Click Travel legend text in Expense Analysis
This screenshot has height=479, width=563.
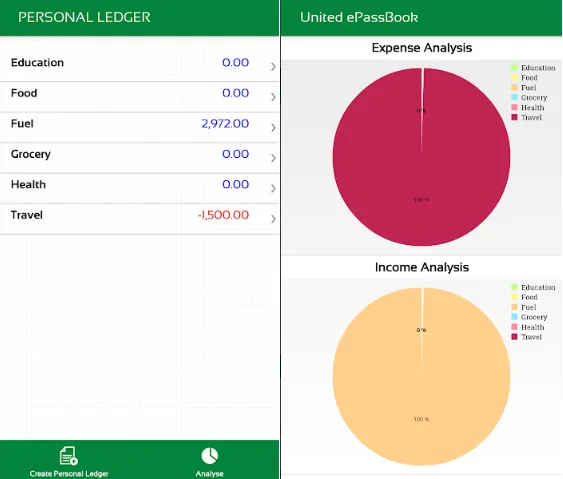531,117
